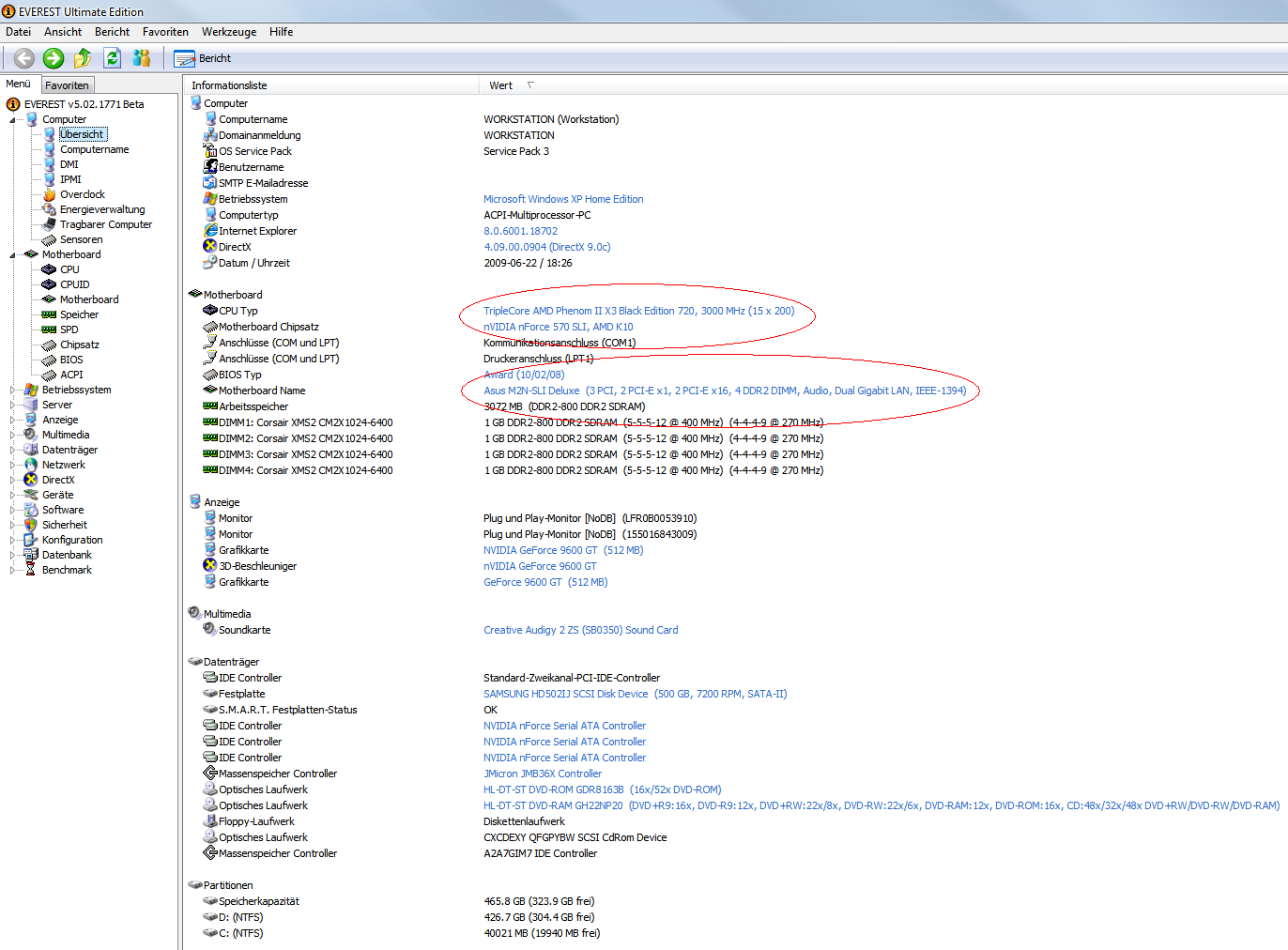Select the S.M.A.R.T. Festplatten-Status row
This screenshot has height=950, width=1288.
288,710
